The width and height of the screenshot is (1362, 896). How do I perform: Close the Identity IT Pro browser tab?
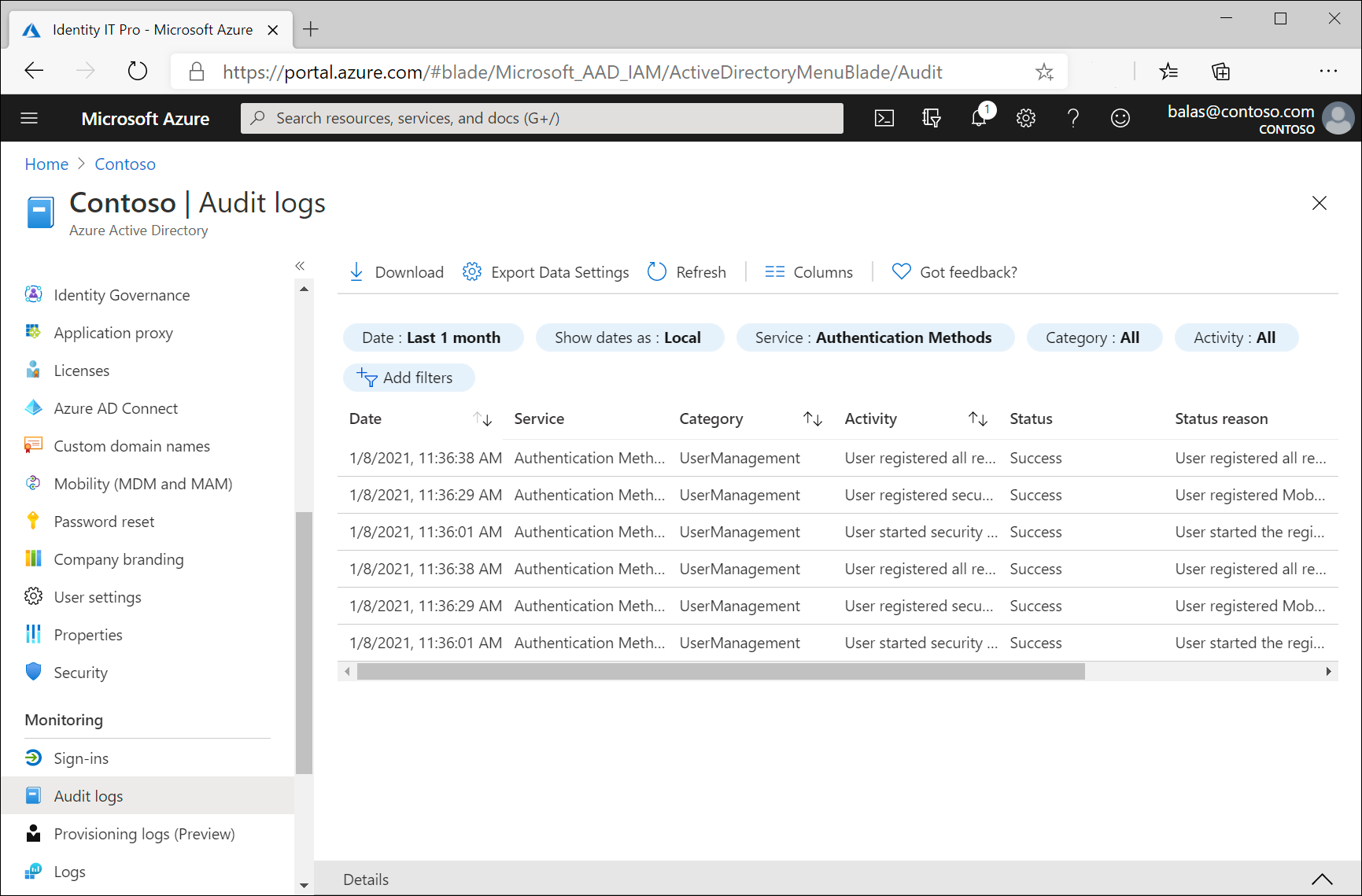click(273, 30)
